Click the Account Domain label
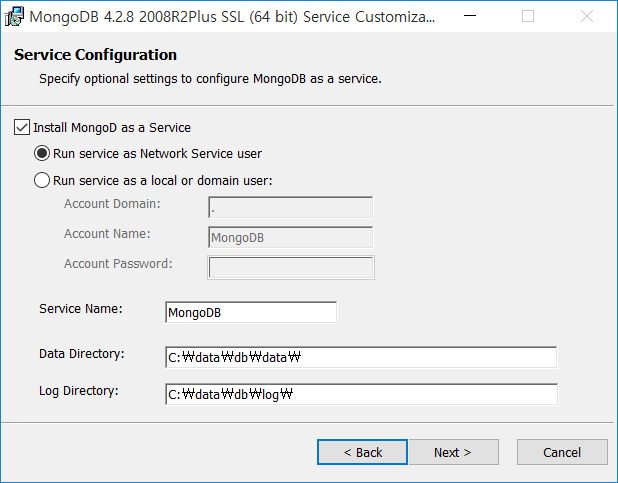Screen dimensions: 618x483 pyautogui.click(x=112, y=204)
